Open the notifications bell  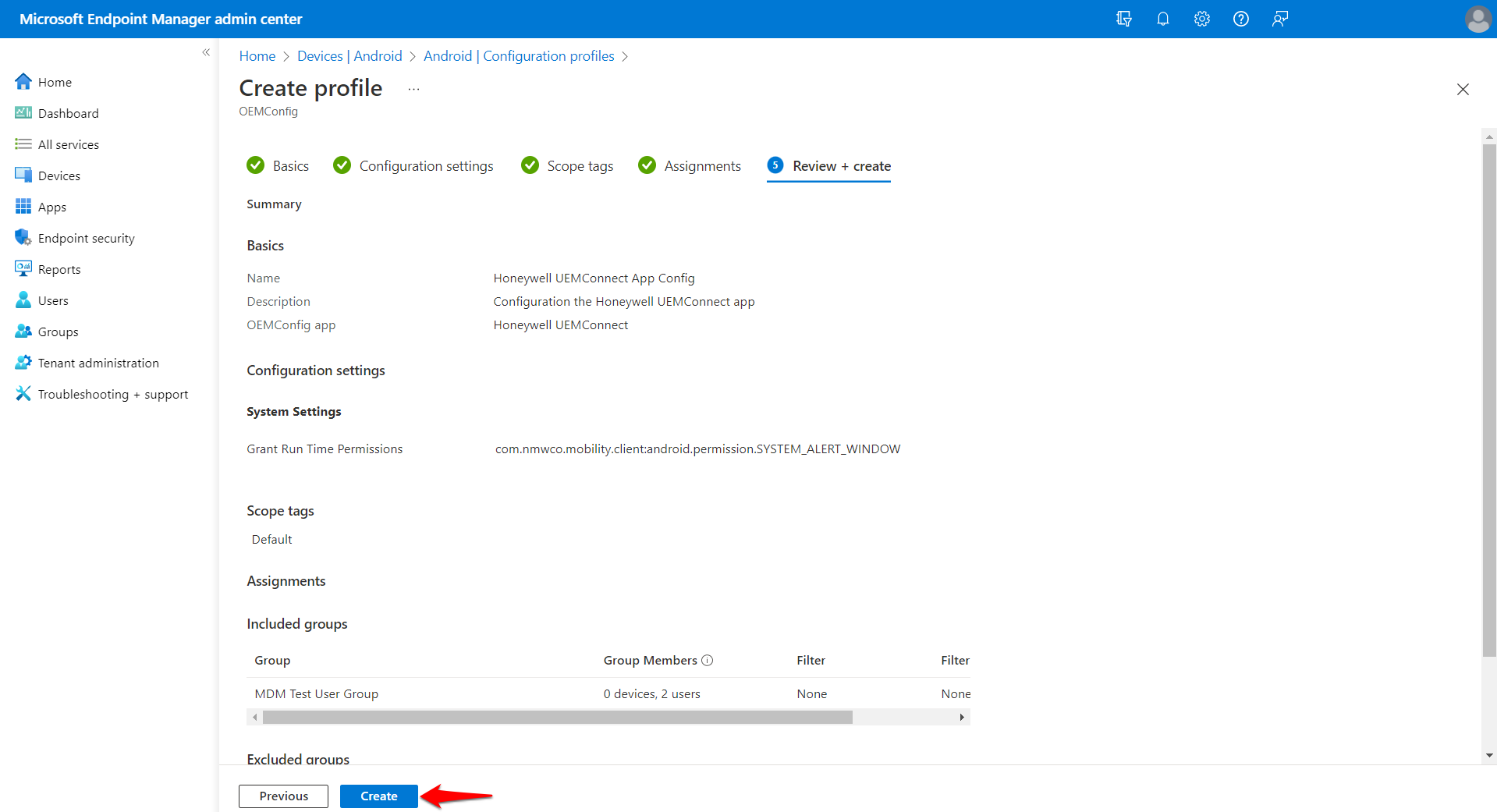[x=1162, y=19]
